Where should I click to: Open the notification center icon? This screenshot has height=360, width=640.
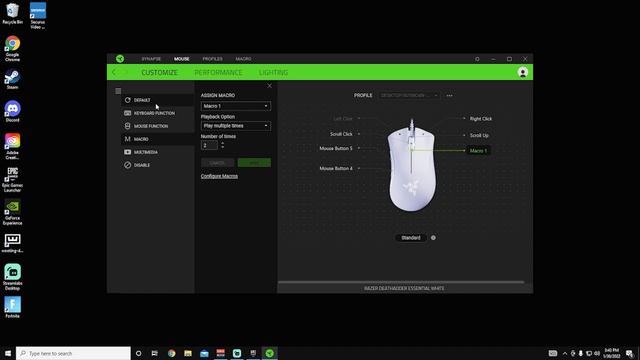point(629,353)
